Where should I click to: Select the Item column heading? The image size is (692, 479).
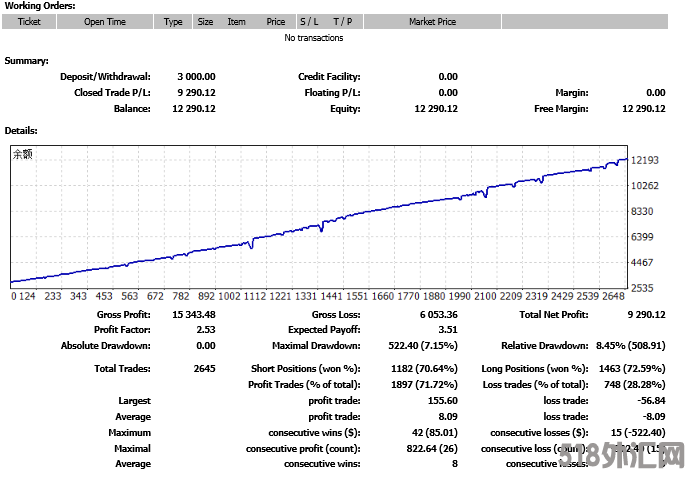(x=237, y=22)
